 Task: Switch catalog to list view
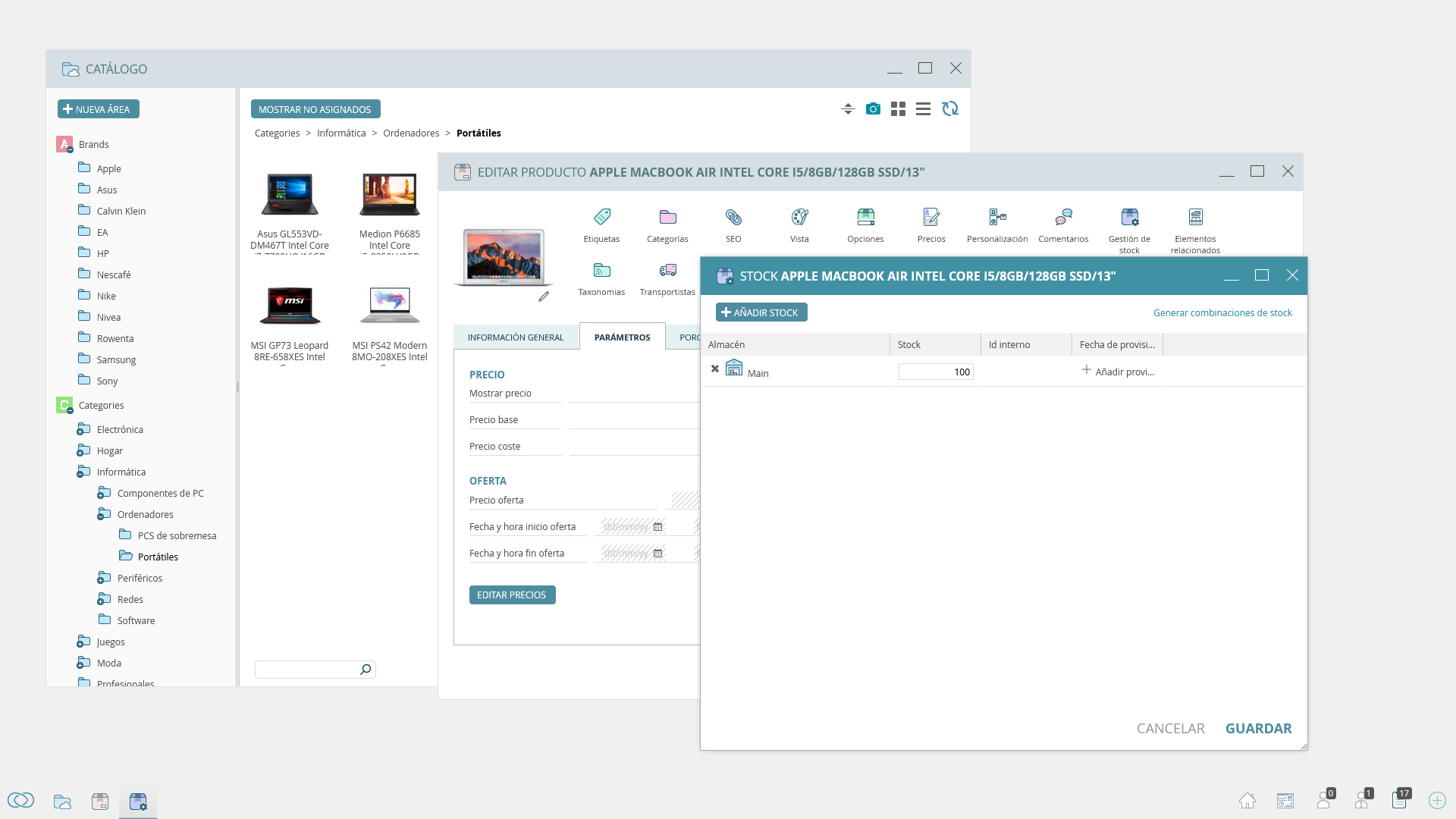point(923,109)
